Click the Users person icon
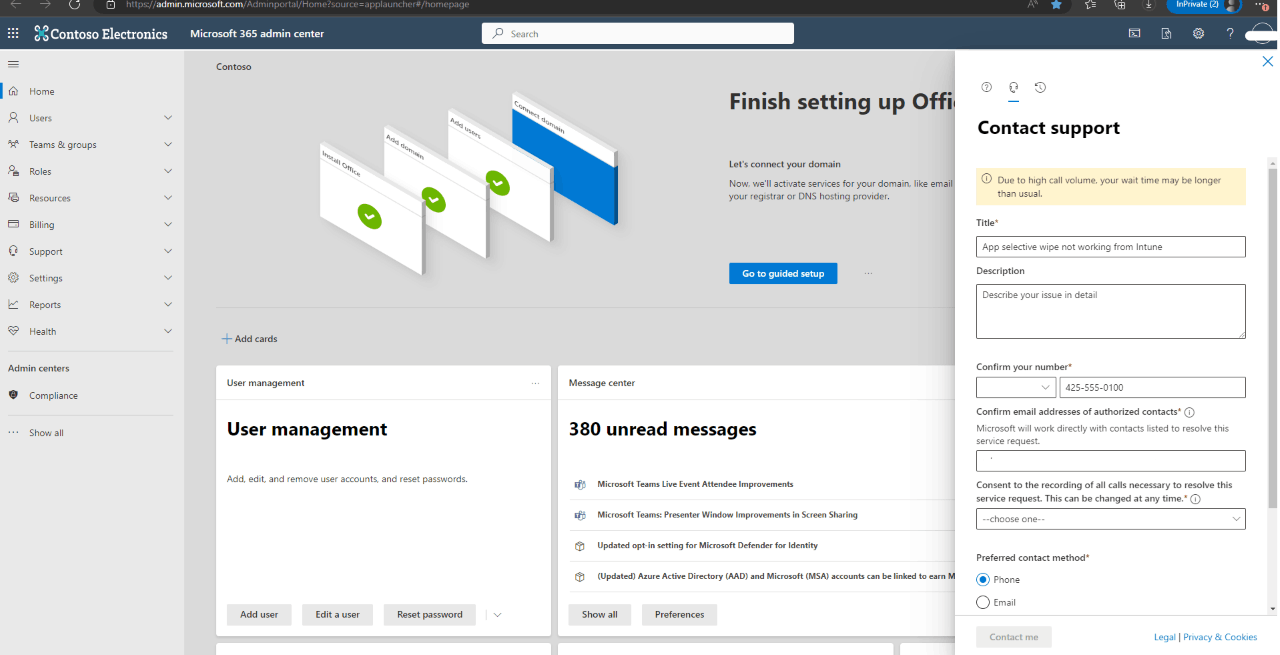The image size is (1280, 655). [x=13, y=118]
